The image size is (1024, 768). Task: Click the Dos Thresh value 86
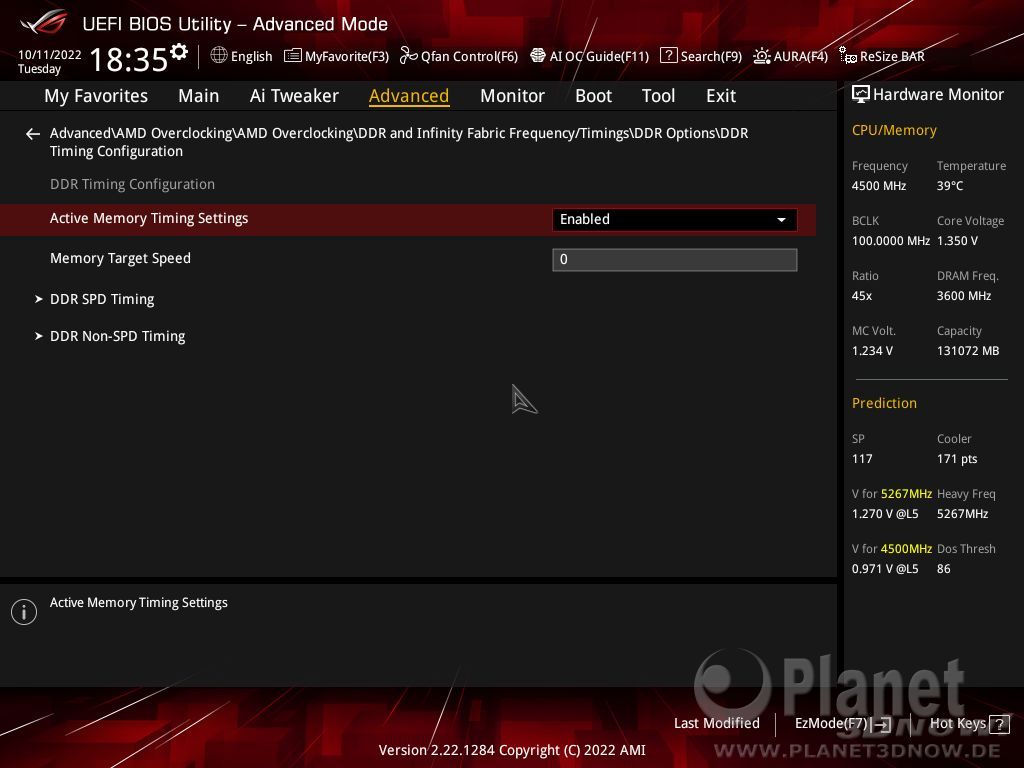pyautogui.click(x=944, y=569)
